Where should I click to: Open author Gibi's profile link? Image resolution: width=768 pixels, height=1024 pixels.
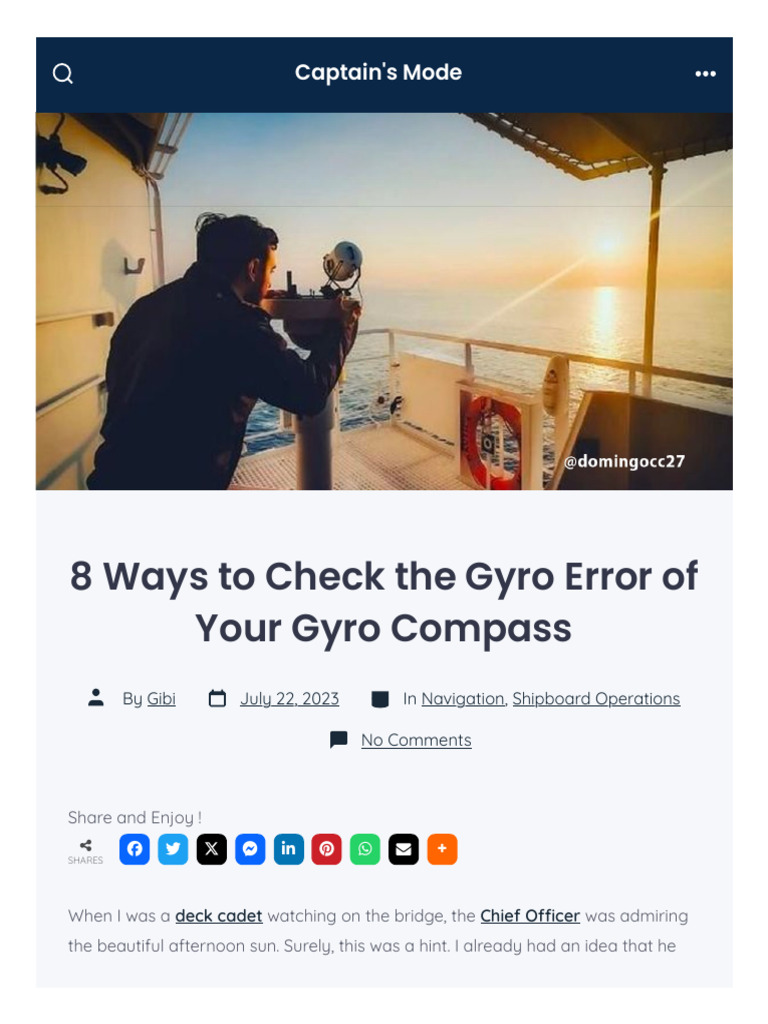(161, 698)
